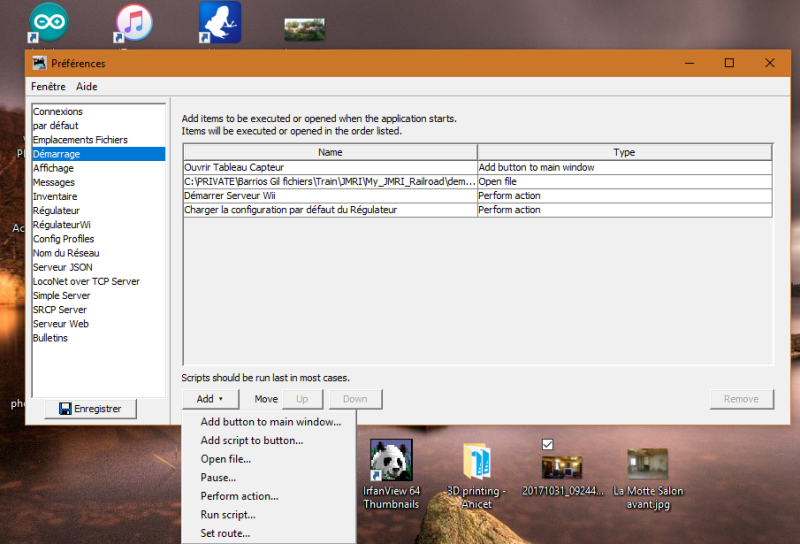Select Serveur Web in the preferences list
The width and height of the screenshot is (800, 544).
61,324
